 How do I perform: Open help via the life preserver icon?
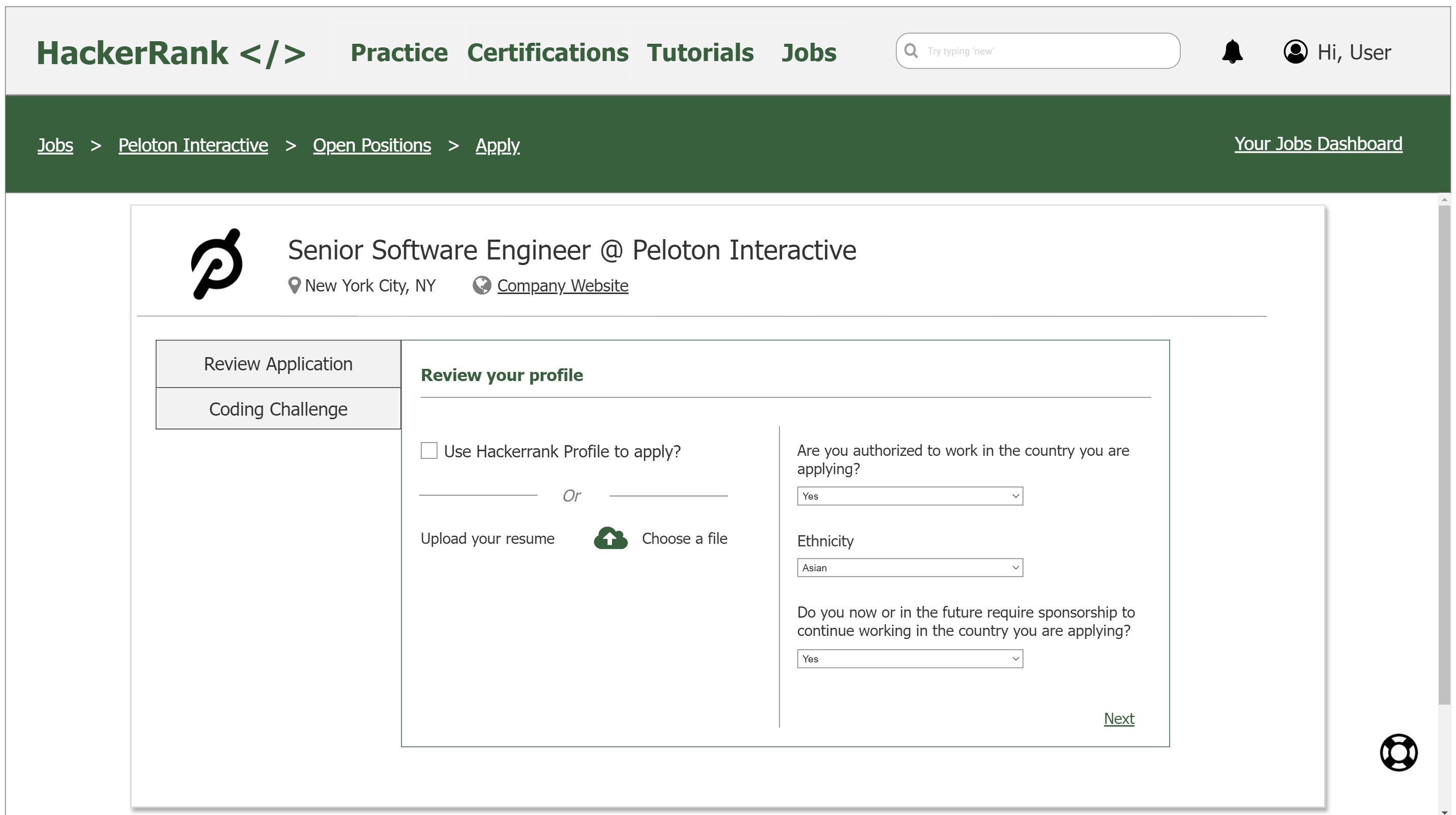[x=1398, y=752]
